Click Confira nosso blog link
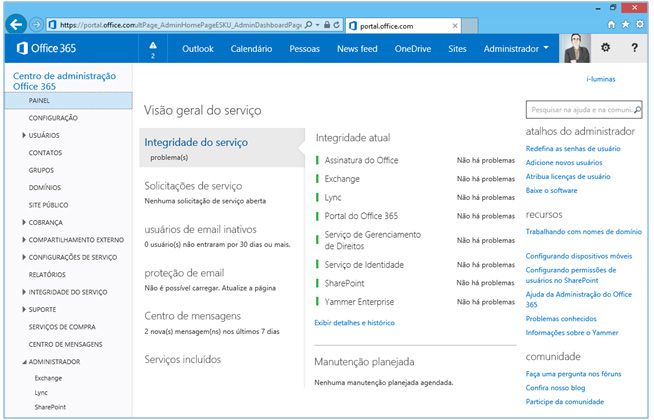The height and width of the screenshot is (420, 654). pyautogui.click(x=555, y=388)
